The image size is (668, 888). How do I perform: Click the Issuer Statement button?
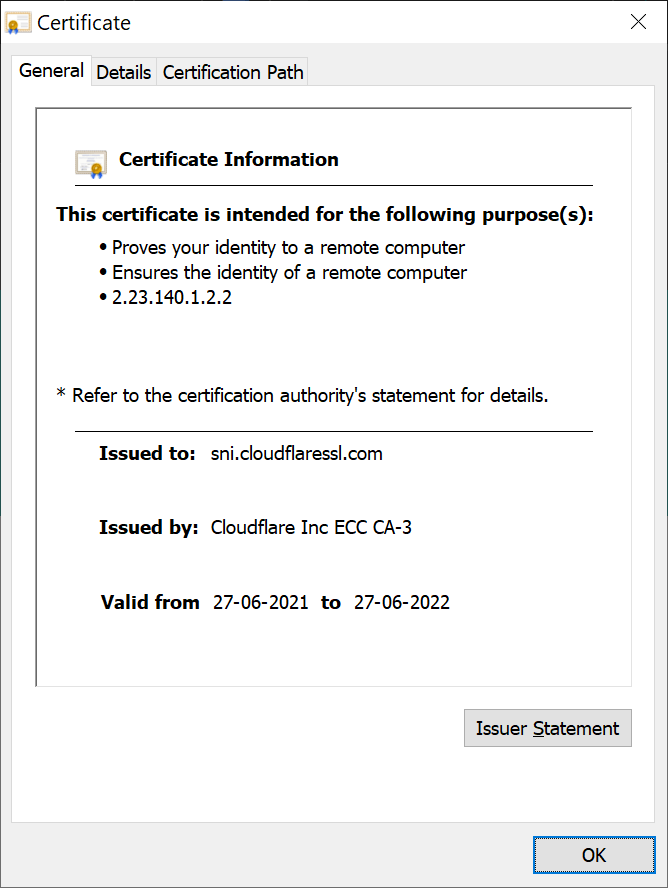tap(547, 728)
